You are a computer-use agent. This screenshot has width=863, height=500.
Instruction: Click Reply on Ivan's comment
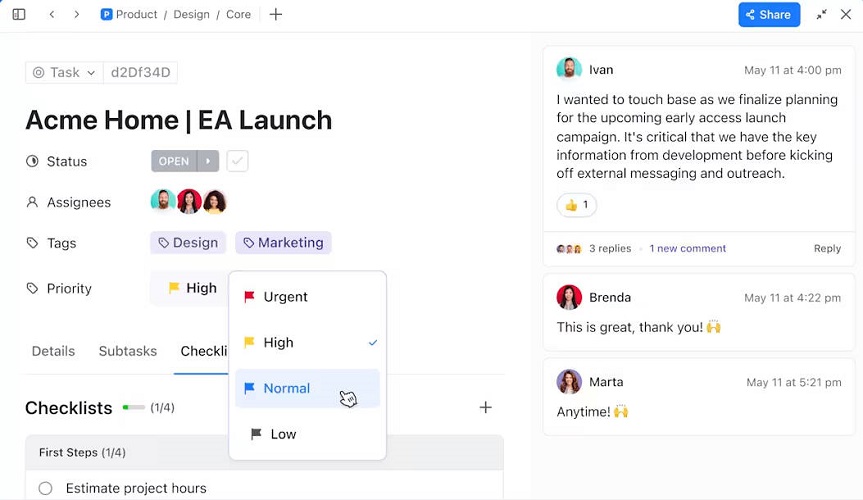tap(827, 248)
